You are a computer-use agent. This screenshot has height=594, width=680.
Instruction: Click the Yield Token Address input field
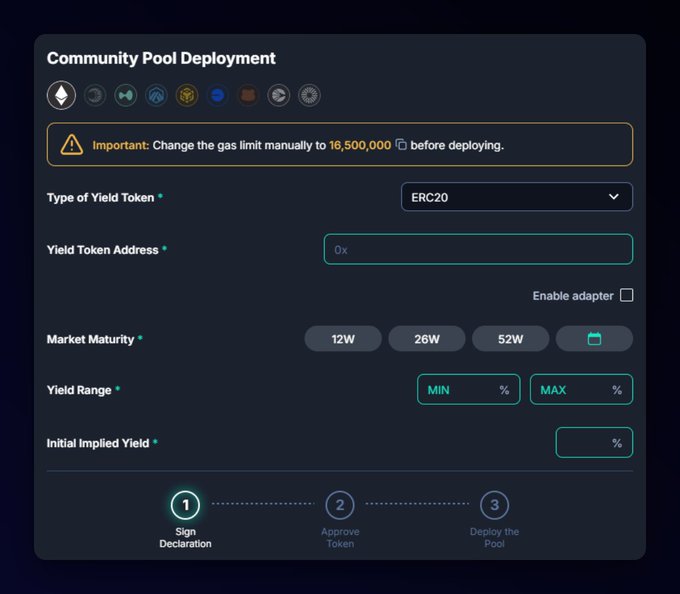click(x=478, y=249)
